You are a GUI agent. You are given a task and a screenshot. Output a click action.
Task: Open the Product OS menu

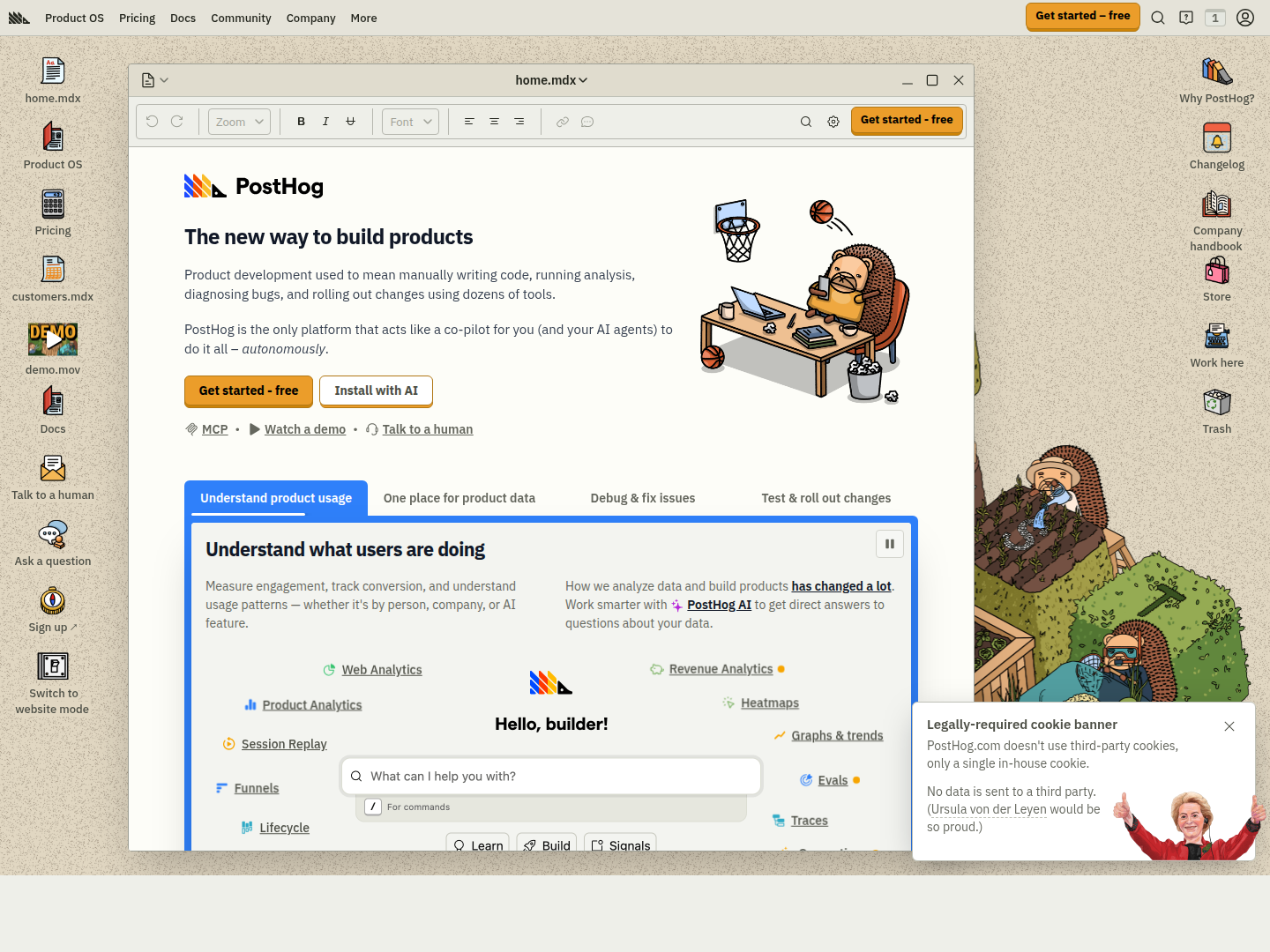[74, 18]
